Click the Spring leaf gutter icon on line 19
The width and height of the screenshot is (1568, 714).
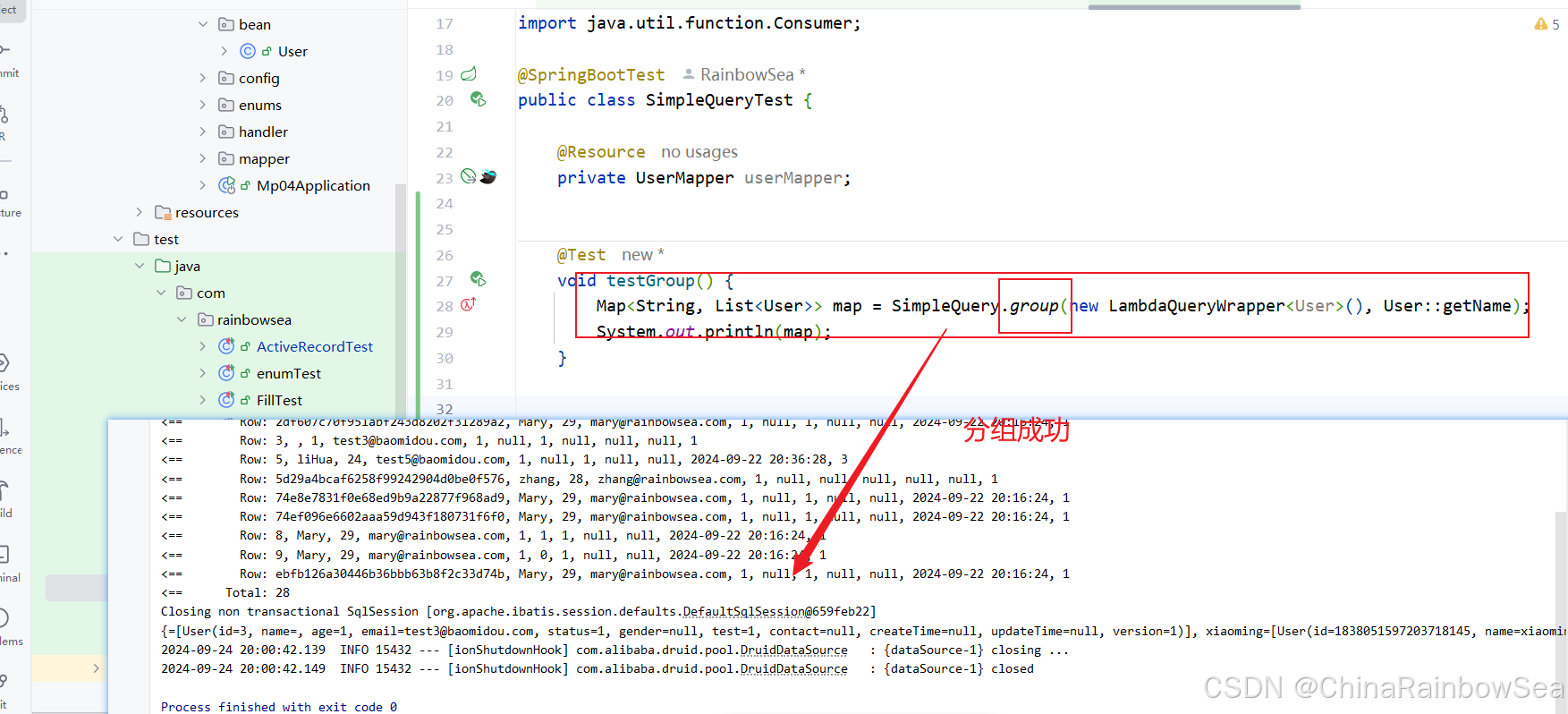469,74
